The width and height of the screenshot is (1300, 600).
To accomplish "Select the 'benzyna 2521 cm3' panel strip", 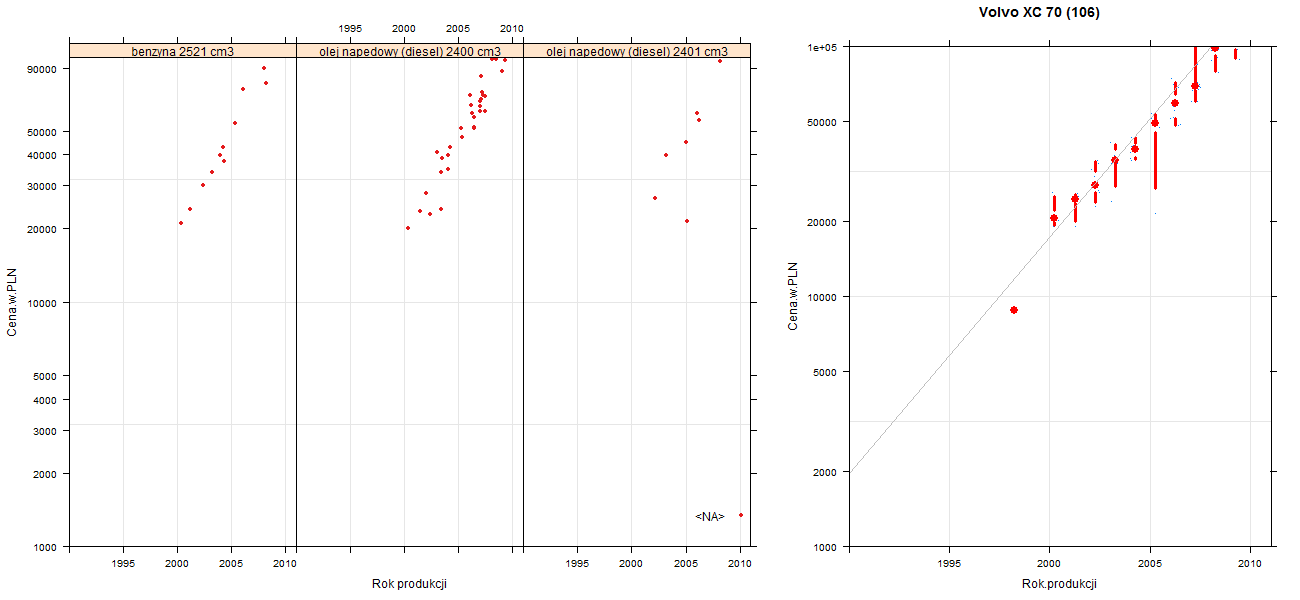I will (183, 51).
